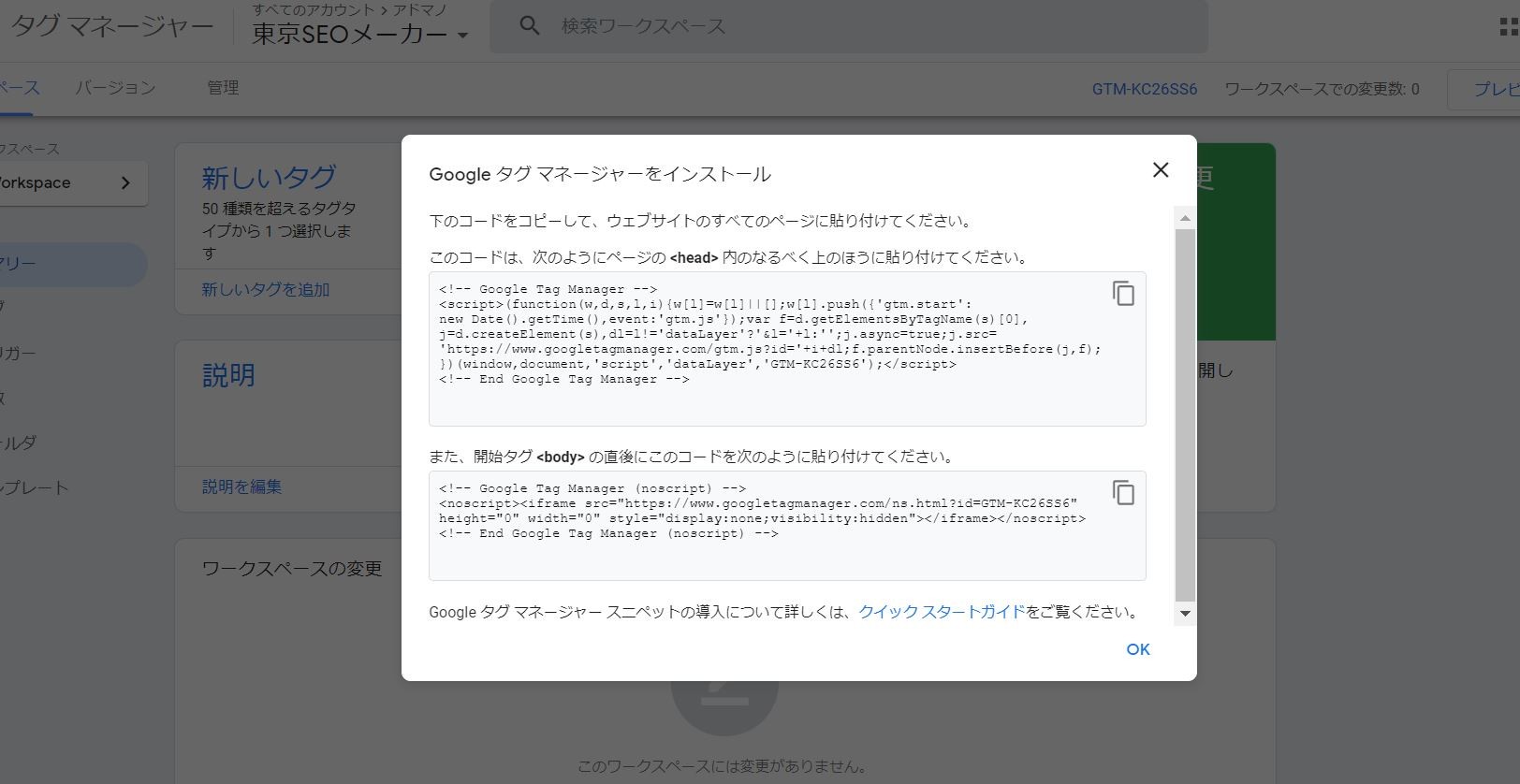Image resolution: width=1520 pixels, height=784 pixels.
Task: Click 説明を編集 link
Action: [241, 487]
